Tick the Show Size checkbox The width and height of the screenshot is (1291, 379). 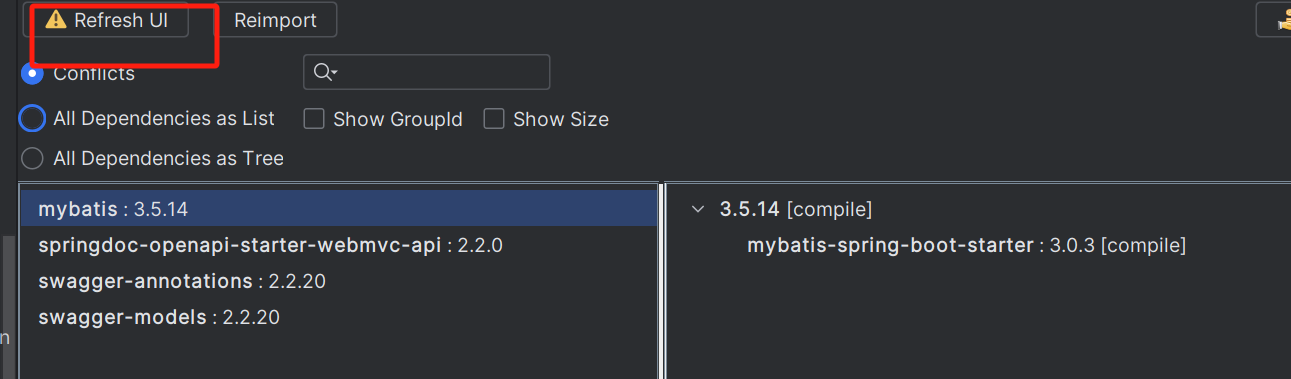[x=494, y=119]
